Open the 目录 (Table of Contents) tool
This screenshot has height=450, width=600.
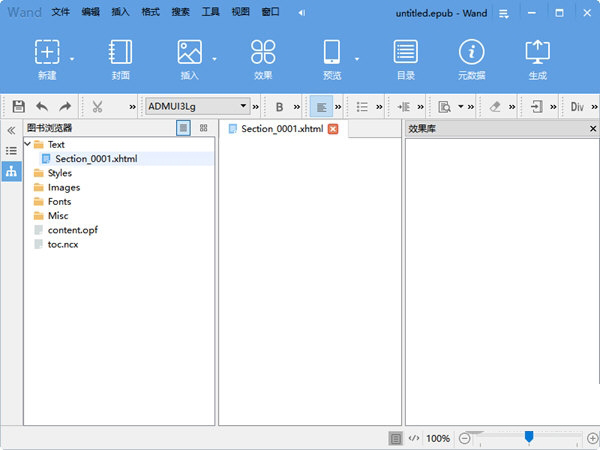click(x=405, y=53)
